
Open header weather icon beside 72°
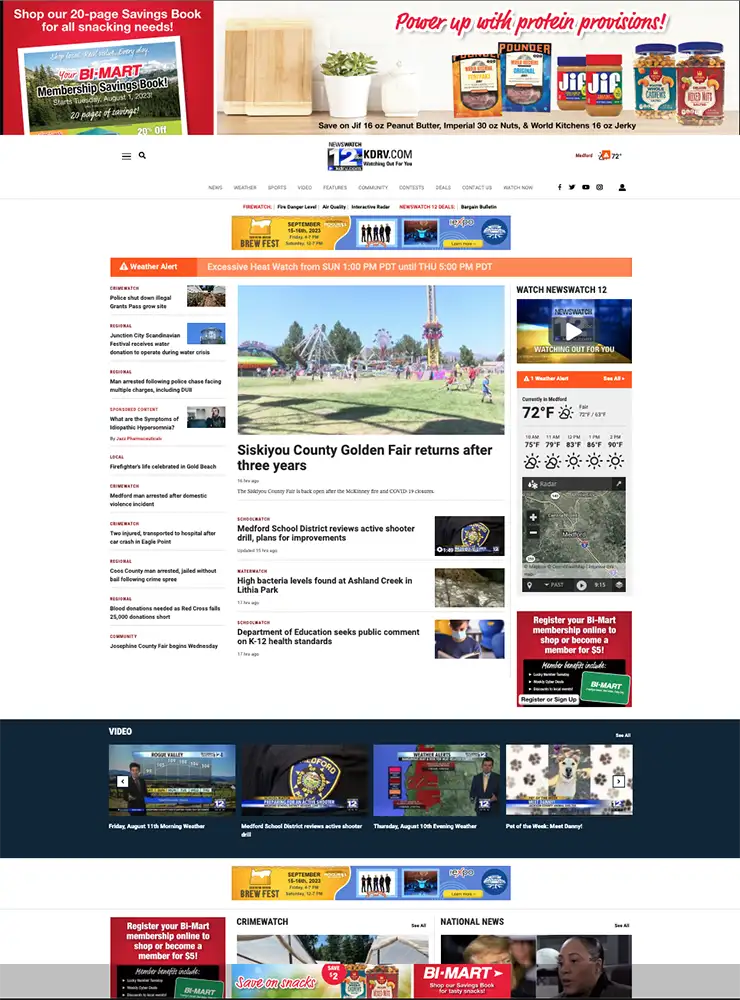[604, 156]
